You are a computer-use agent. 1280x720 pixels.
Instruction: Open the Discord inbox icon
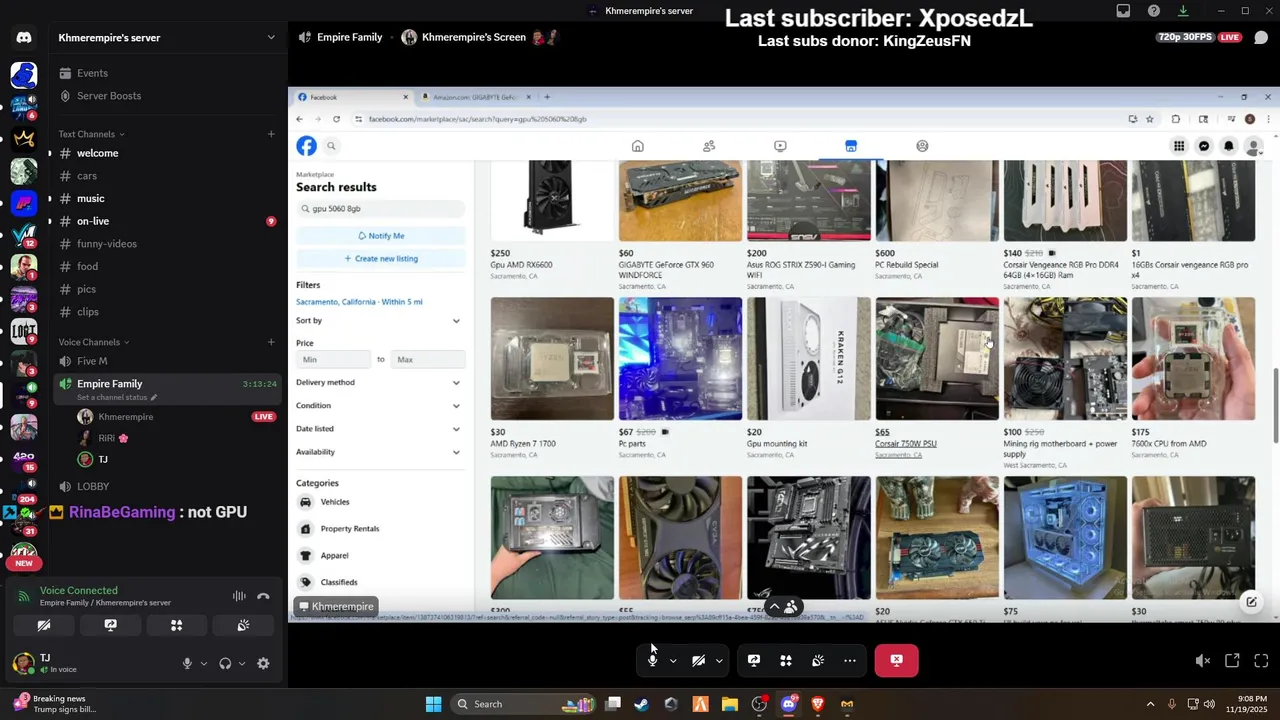[x=1123, y=11]
